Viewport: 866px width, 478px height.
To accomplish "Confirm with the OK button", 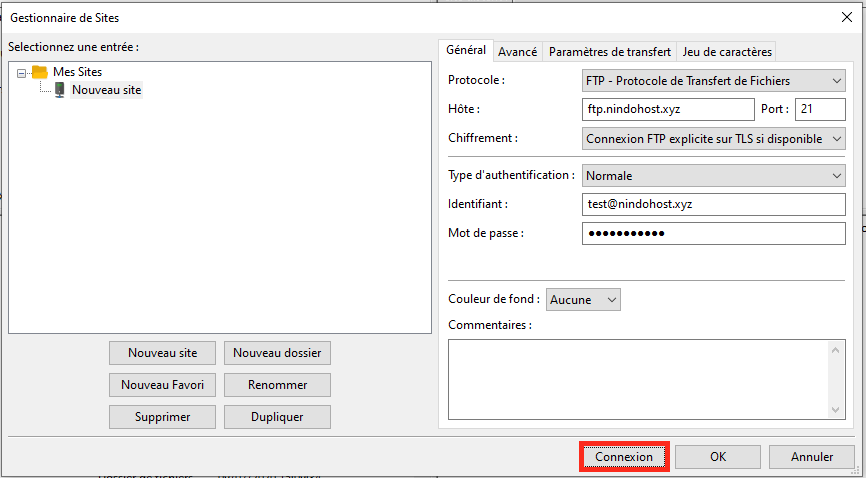I will pyautogui.click(x=718, y=457).
